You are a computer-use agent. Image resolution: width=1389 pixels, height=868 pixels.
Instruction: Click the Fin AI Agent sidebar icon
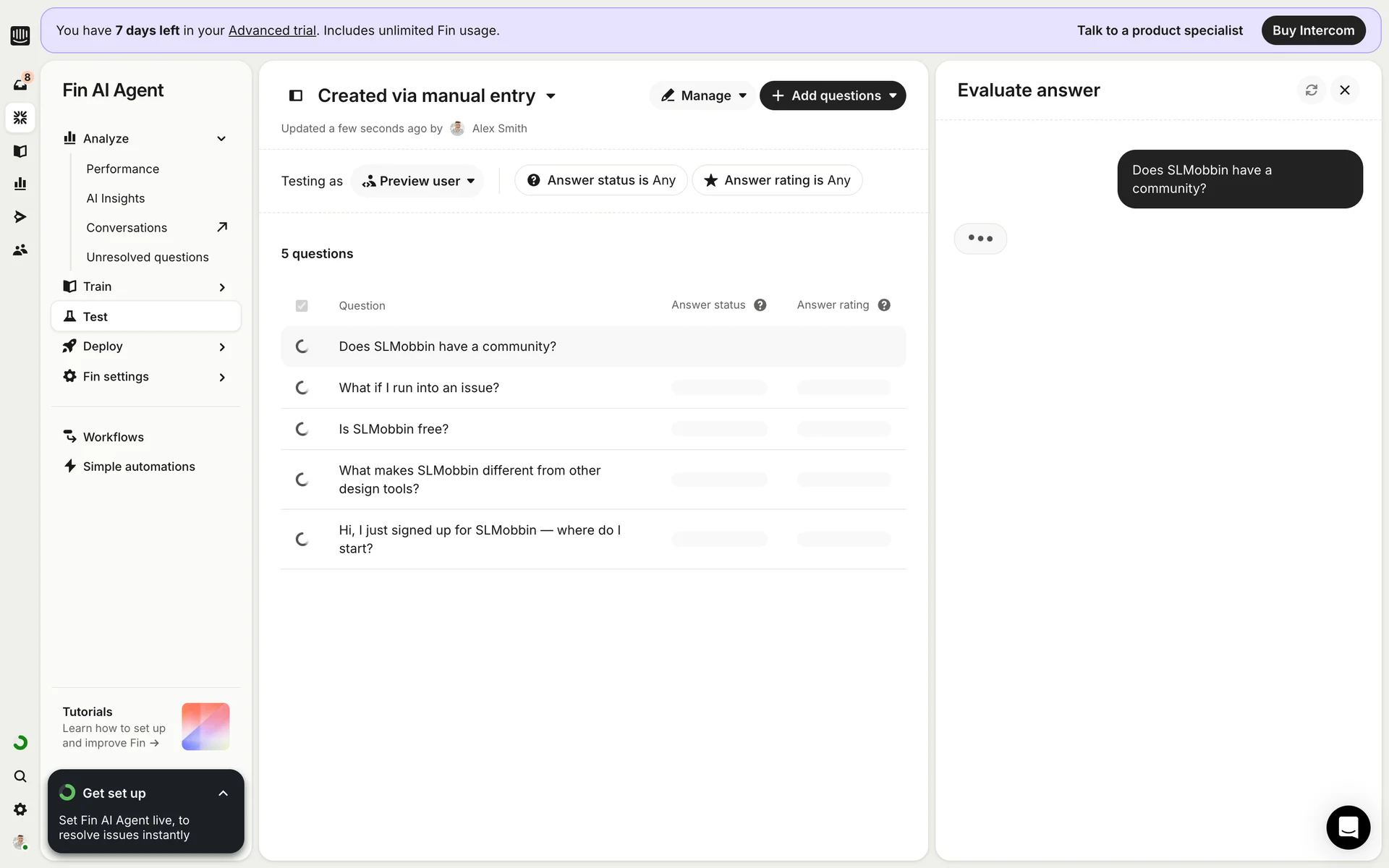pyautogui.click(x=20, y=117)
